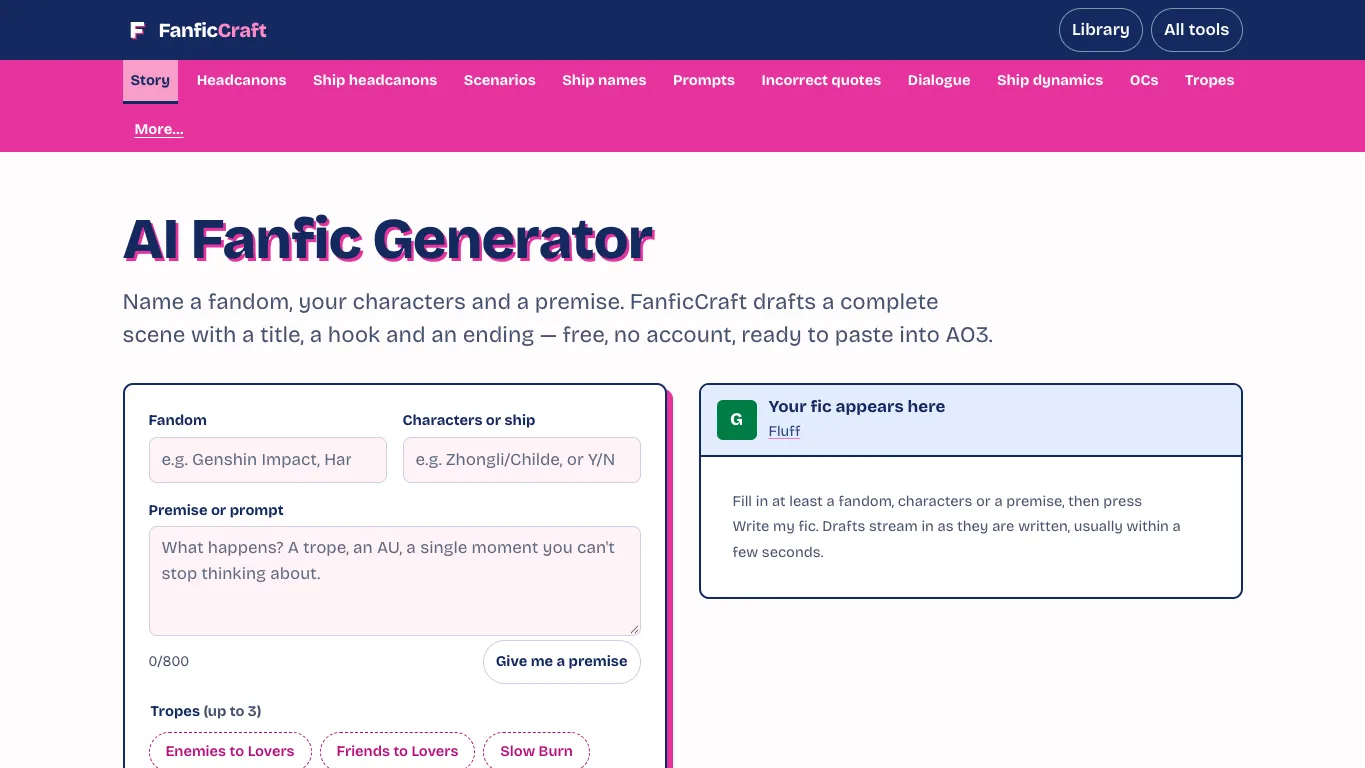Click Give me a premise button
Viewport: 1365px width, 768px height.
pos(561,661)
